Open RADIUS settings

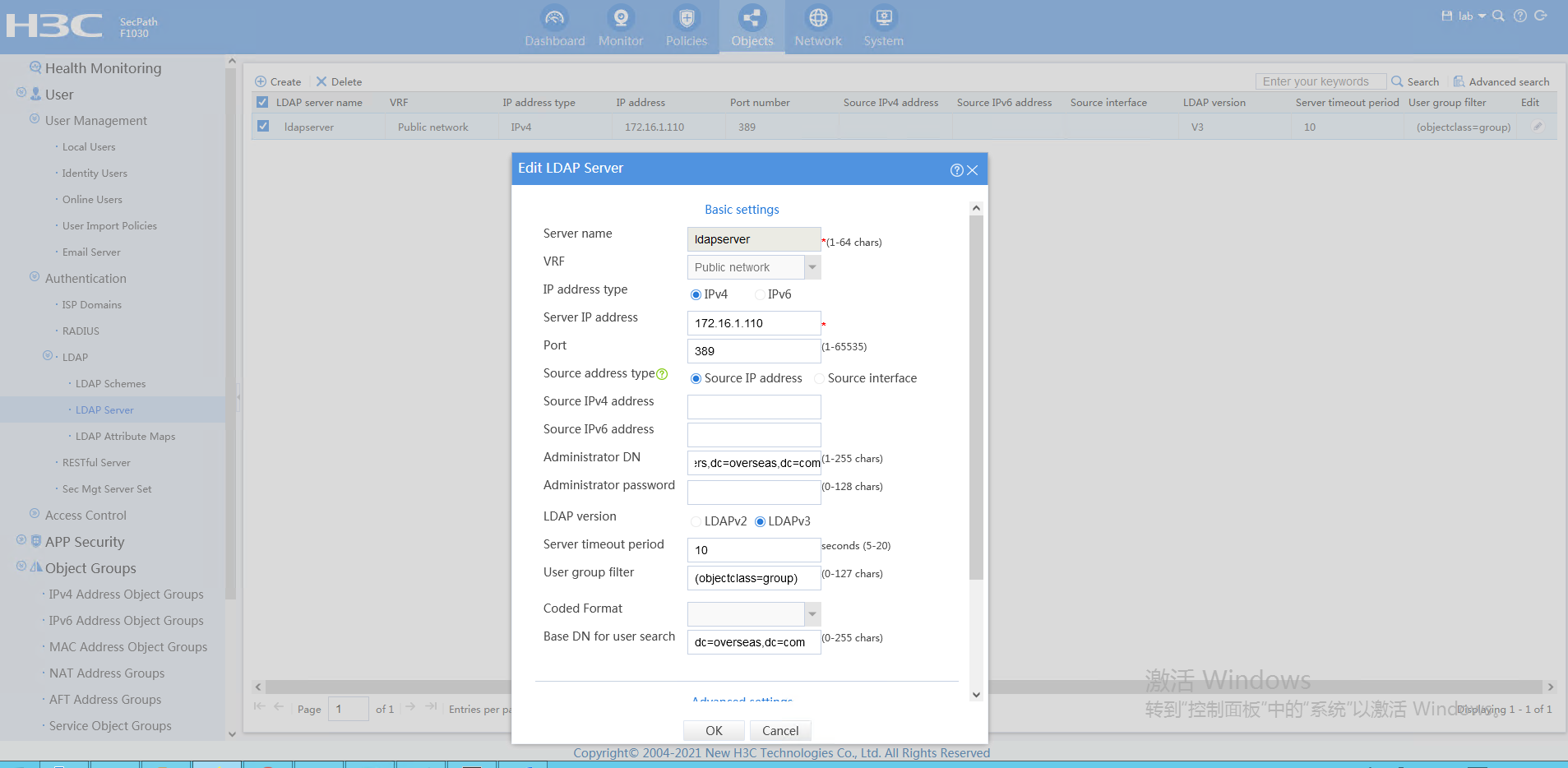pyautogui.click(x=81, y=331)
